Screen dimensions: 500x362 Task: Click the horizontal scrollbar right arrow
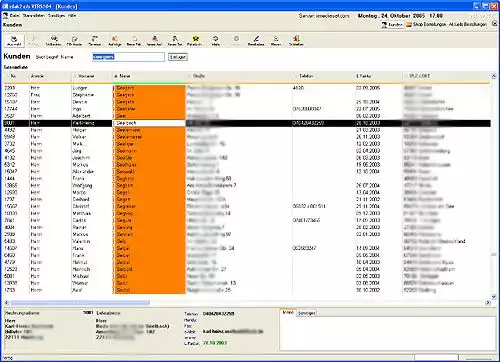(488, 303)
